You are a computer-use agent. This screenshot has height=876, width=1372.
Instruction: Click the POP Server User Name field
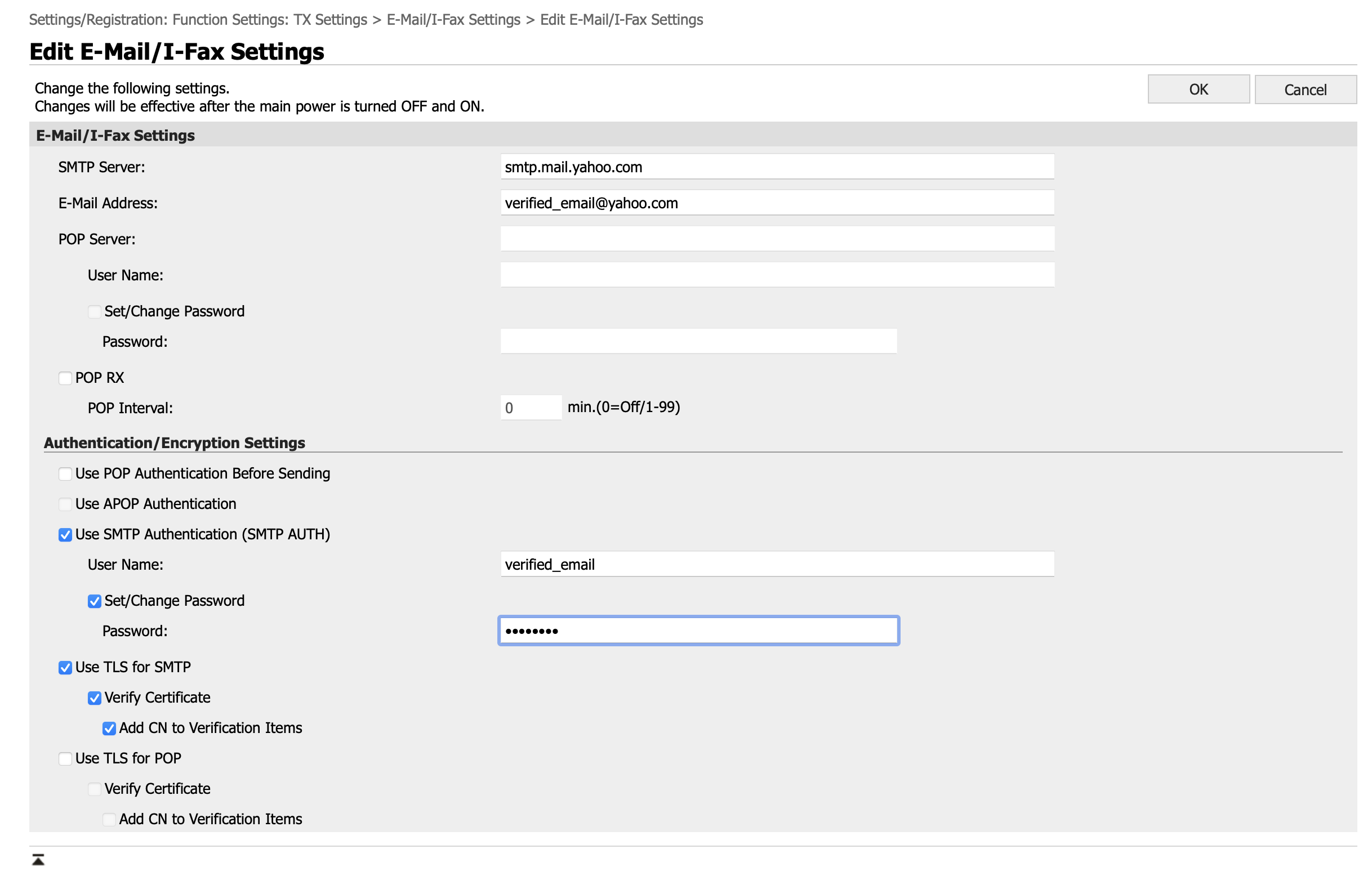[x=777, y=275]
